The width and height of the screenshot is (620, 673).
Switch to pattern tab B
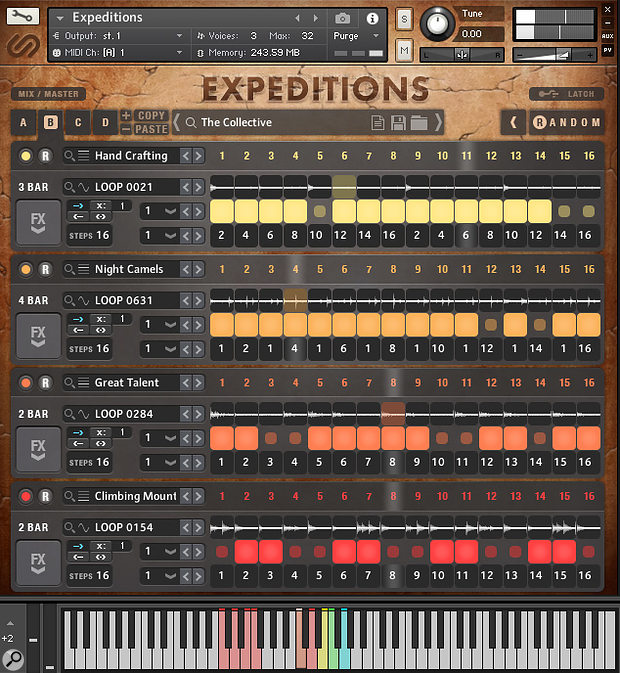pos(50,122)
